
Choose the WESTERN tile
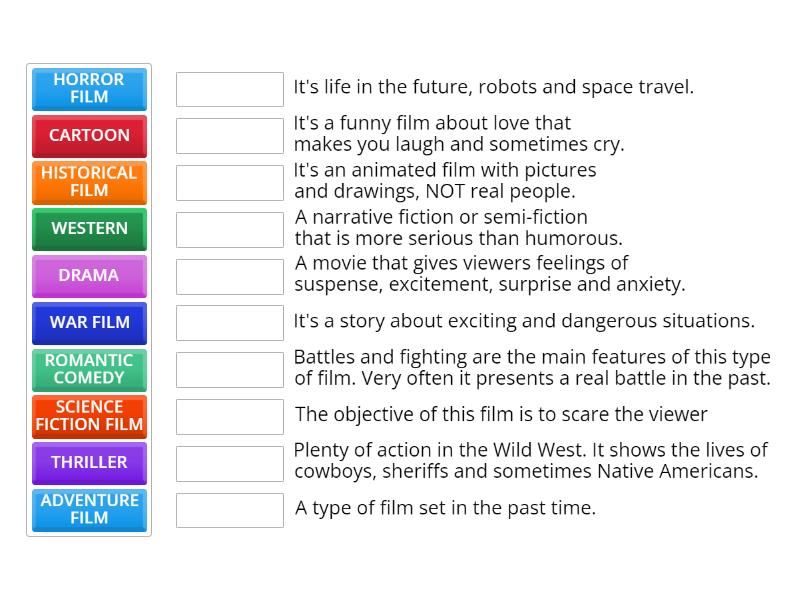pos(88,229)
